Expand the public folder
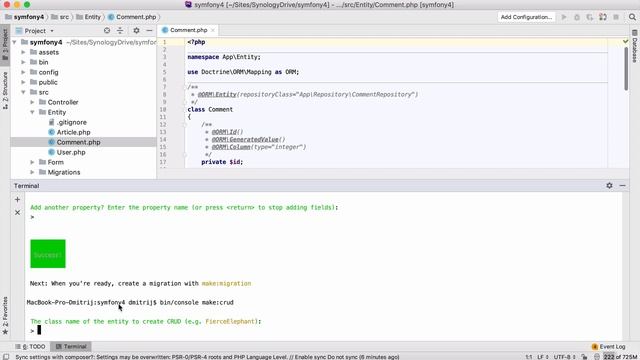 pos(23,82)
